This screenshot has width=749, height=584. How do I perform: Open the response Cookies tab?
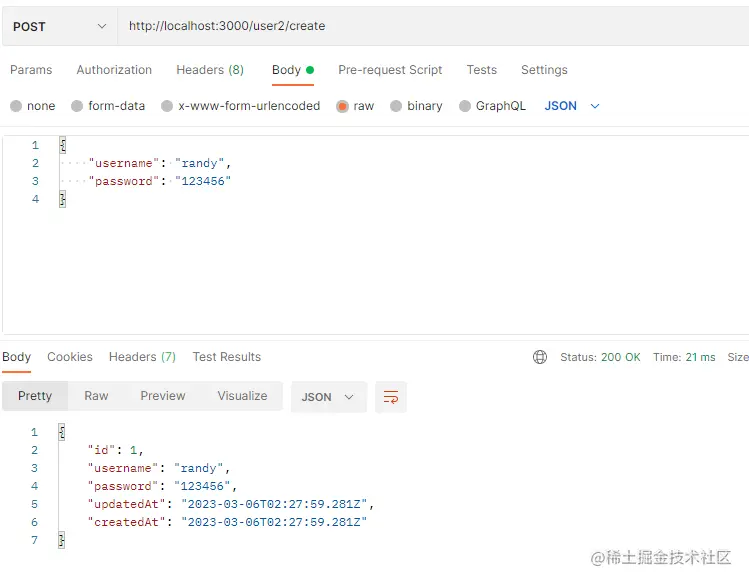70,357
